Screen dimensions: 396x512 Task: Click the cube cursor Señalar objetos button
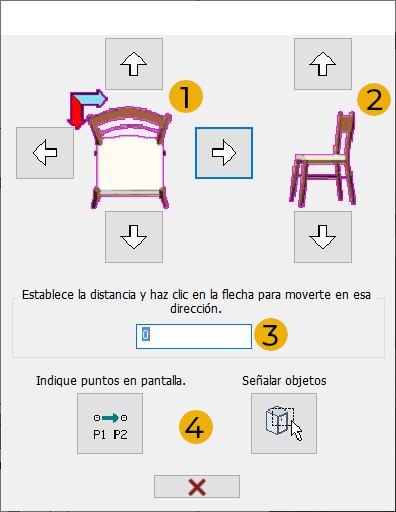(284, 423)
